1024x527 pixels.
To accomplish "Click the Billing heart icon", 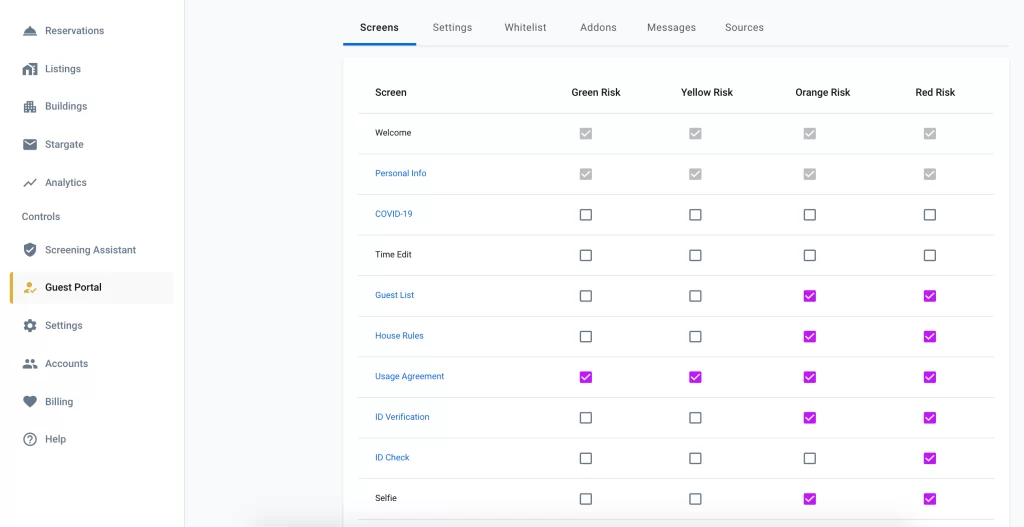I will click(x=30, y=402).
